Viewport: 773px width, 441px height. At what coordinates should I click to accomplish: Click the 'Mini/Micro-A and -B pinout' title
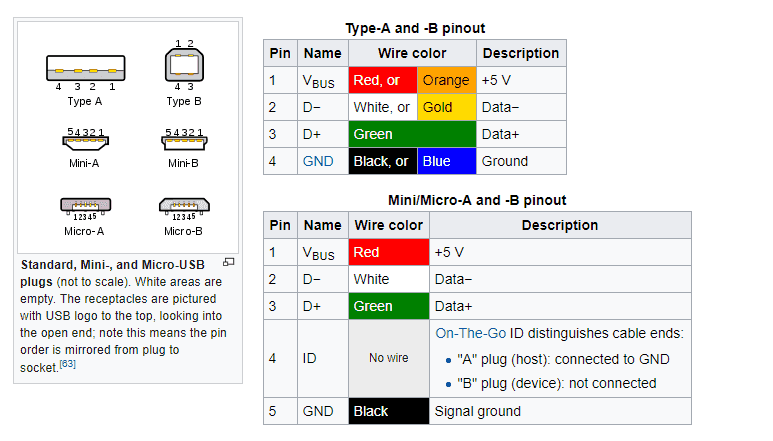tap(477, 200)
